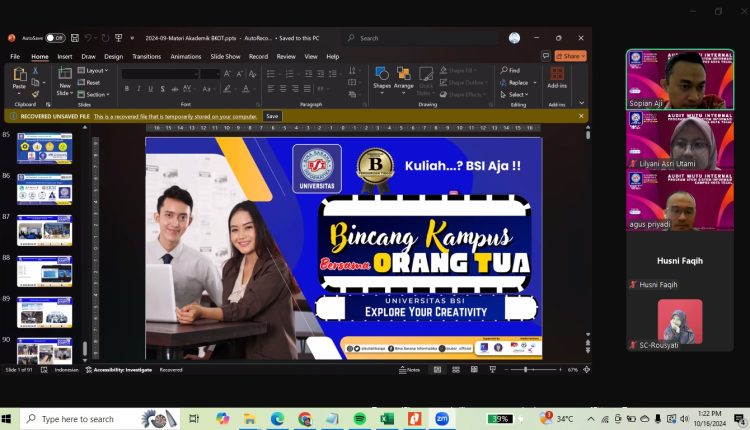Toggle Italic formatting
Screen dimensions: 750x430
pos(139,88)
